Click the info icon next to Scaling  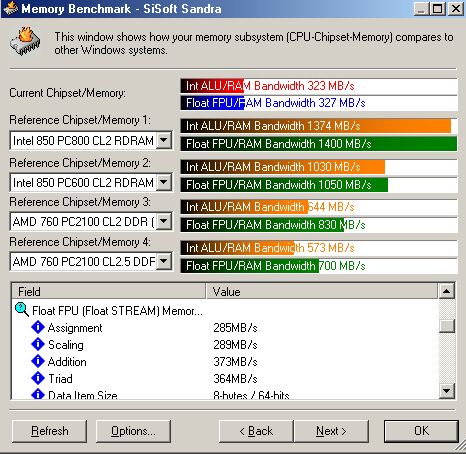(38, 344)
